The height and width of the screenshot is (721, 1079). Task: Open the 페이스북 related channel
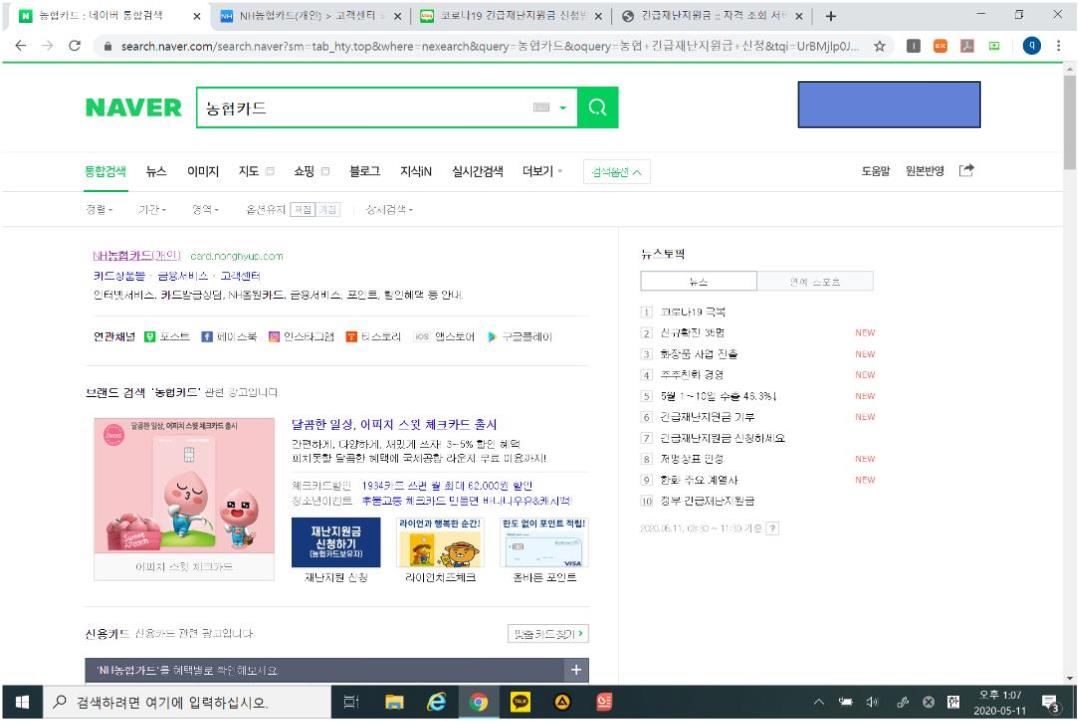tap(228, 336)
